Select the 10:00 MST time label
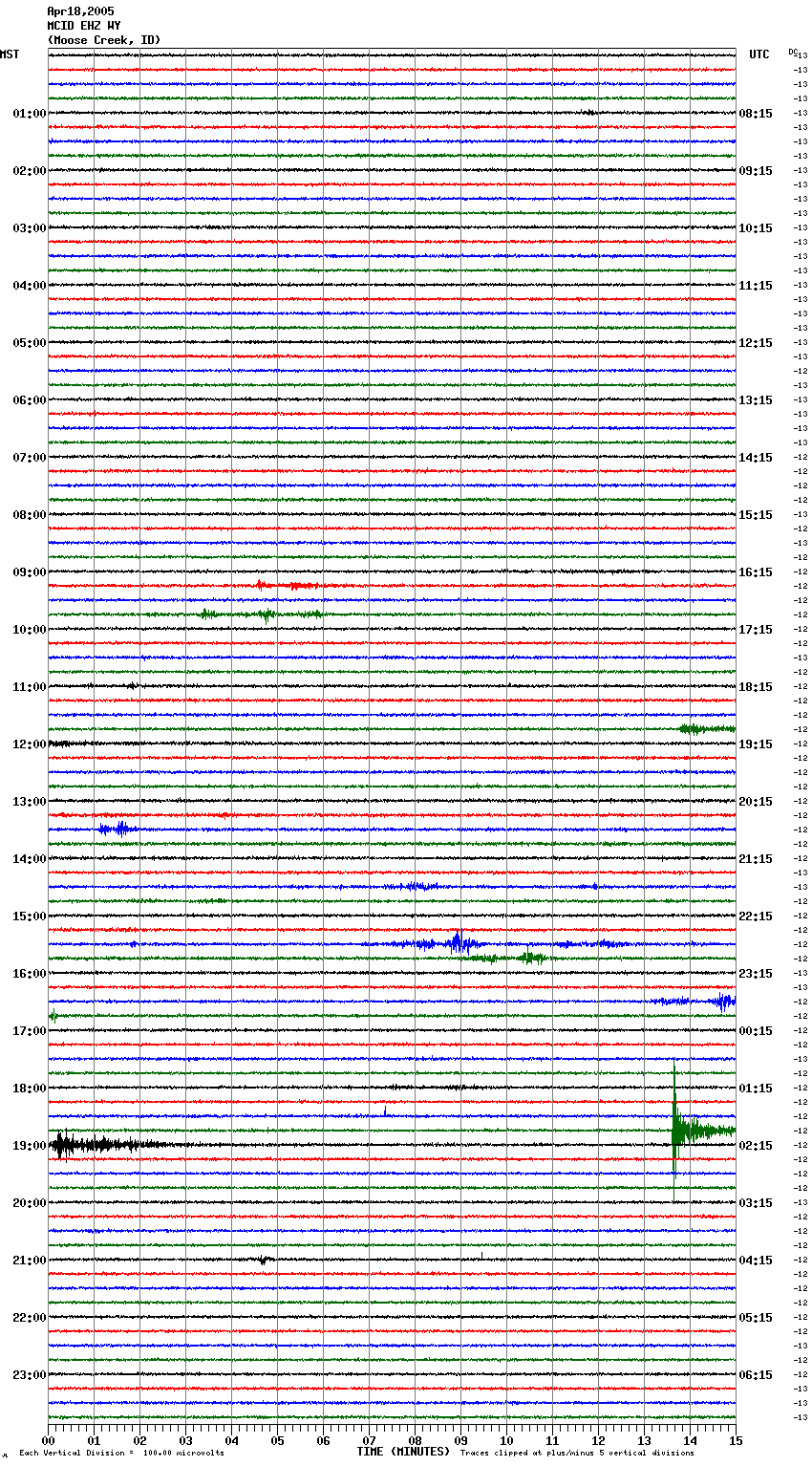The height and width of the screenshot is (1466, 812). tap(30, 630)
